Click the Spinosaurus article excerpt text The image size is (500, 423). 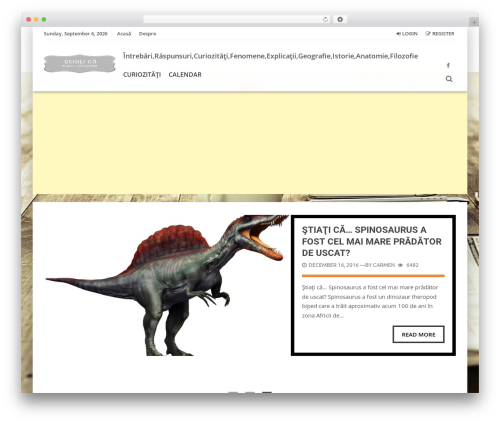pyautogui.click(x=370, y=301)
